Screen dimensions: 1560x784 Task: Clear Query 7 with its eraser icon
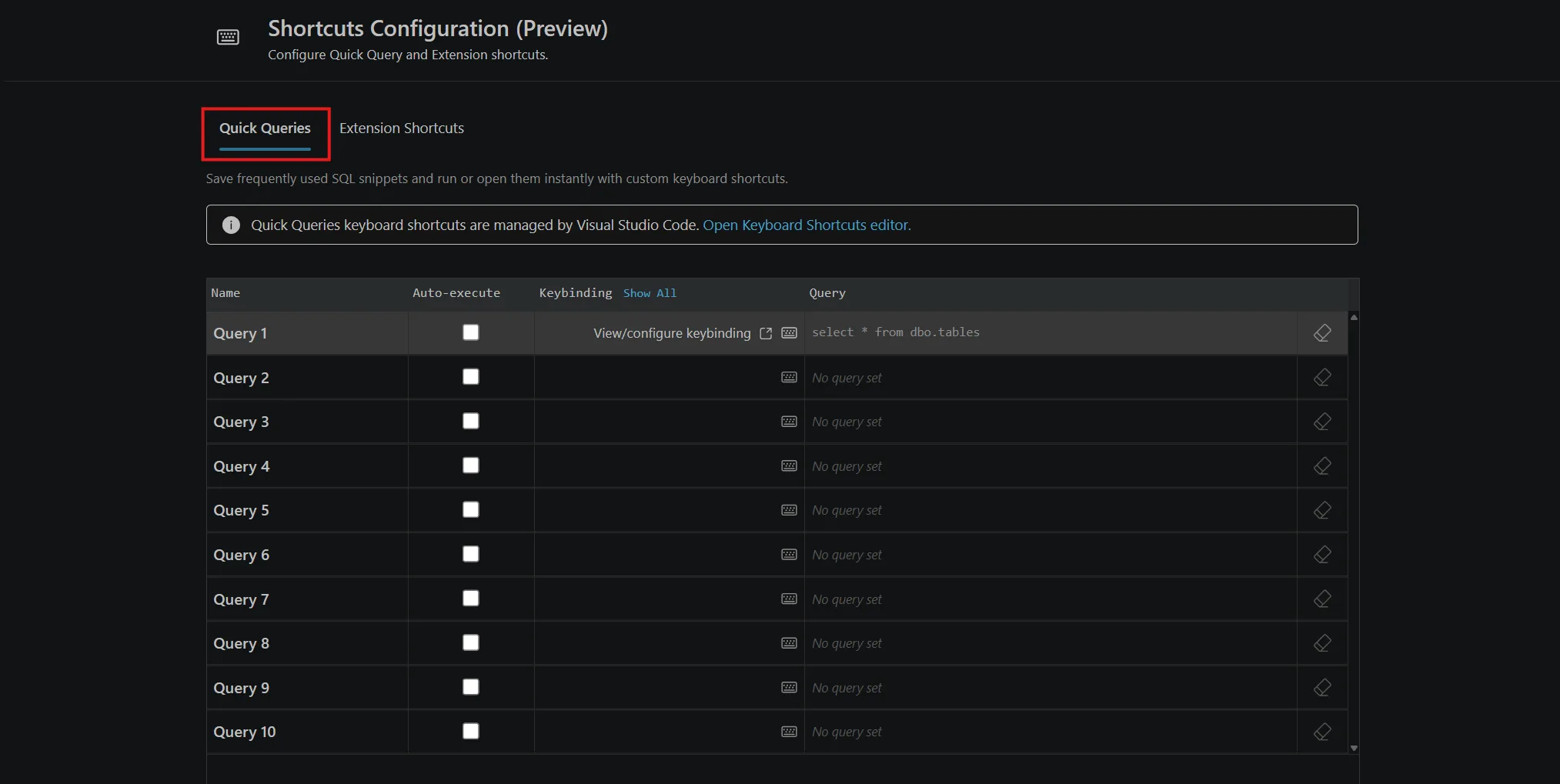click(x=1322, y=599)
